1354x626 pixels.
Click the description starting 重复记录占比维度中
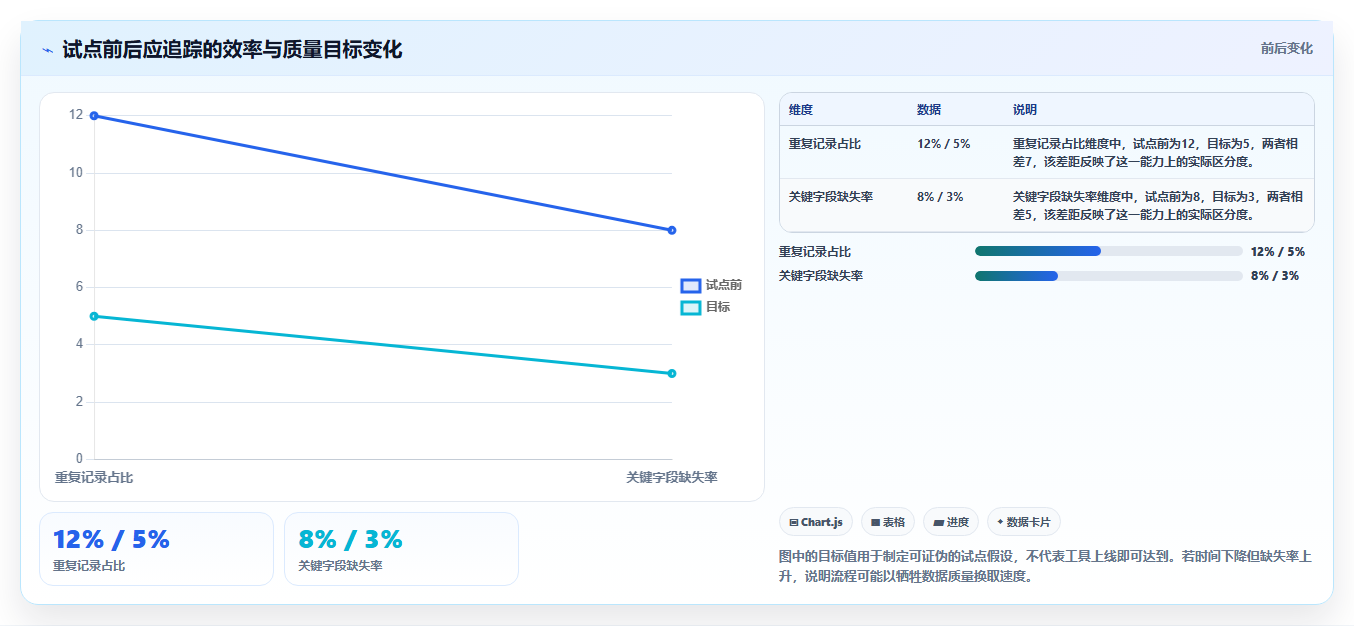(1156, 152)
